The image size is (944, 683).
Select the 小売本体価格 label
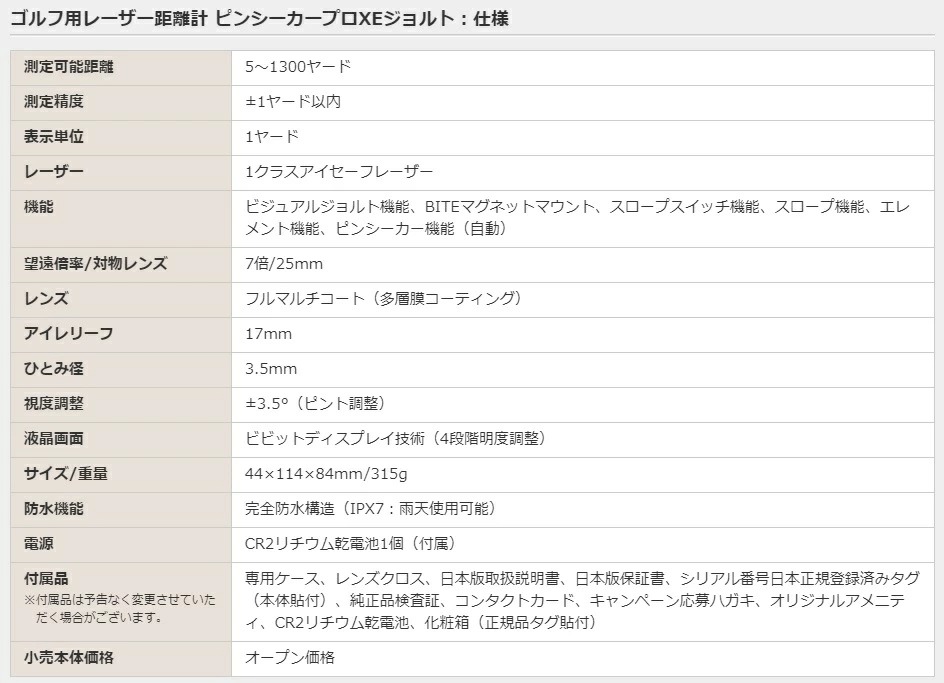point(69,658)
